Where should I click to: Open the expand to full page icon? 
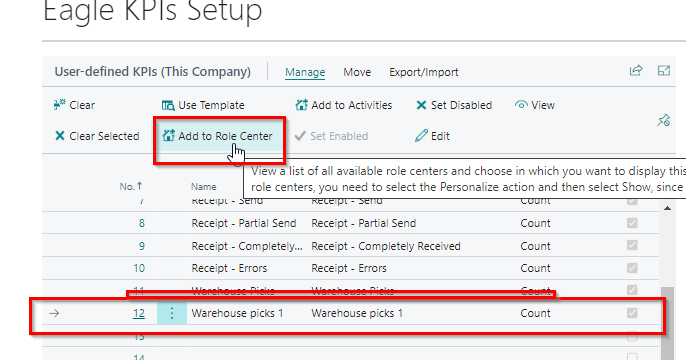[664, 70]
